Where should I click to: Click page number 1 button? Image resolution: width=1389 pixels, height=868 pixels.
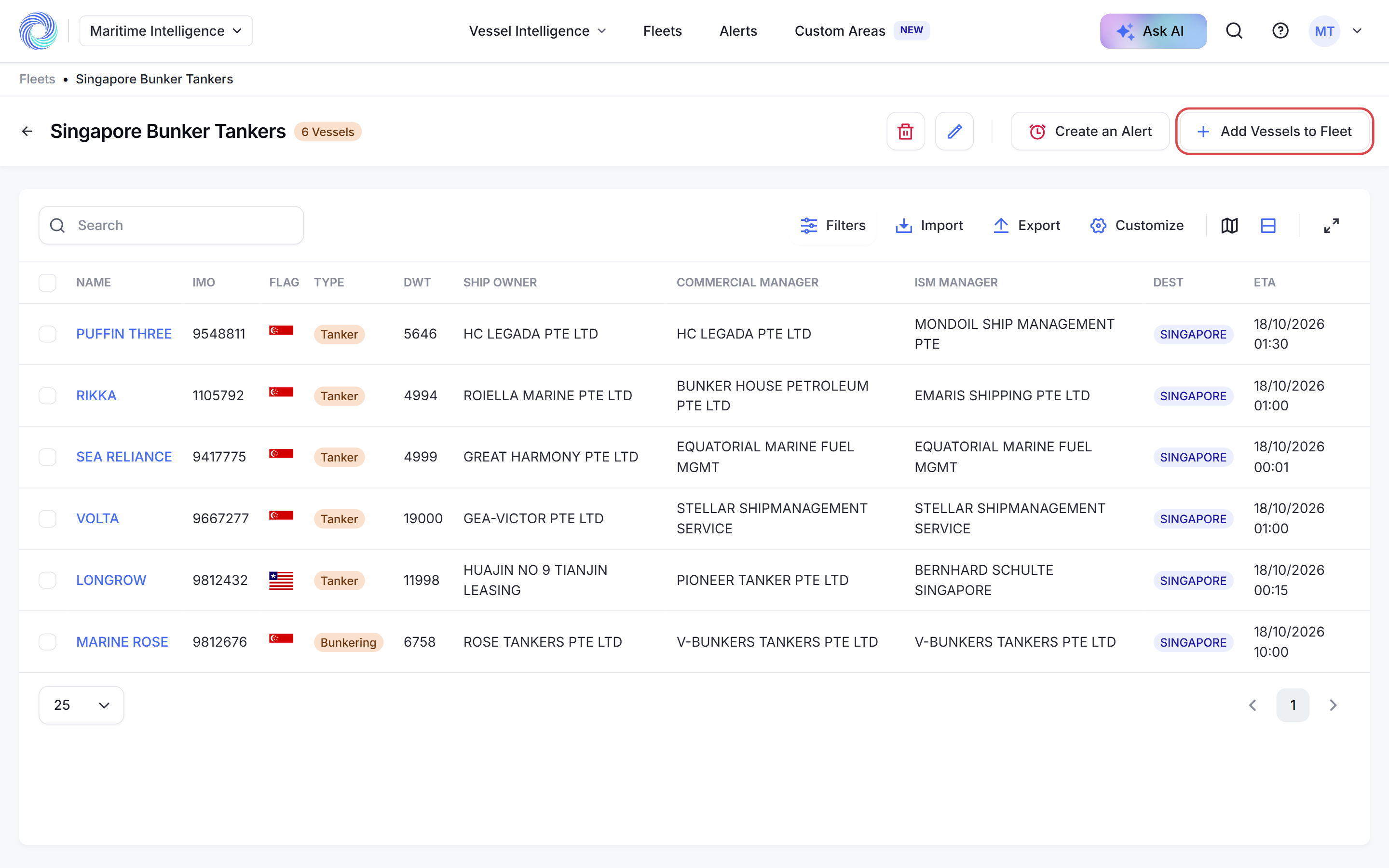[1293, 705]
